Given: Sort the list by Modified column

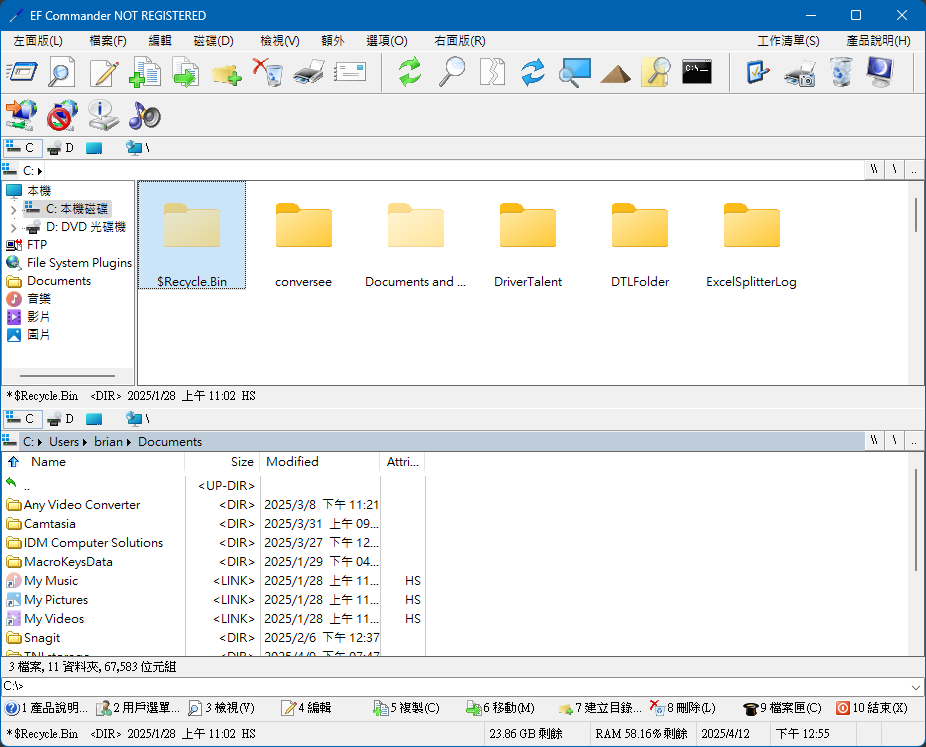Looking at the screenshot, I should click(x=292, y=462).
